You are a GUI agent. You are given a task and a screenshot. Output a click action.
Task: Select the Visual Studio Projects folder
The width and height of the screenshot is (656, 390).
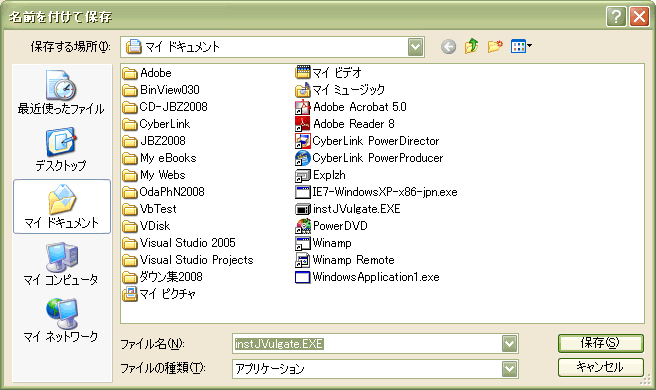[x=188, y=260]
